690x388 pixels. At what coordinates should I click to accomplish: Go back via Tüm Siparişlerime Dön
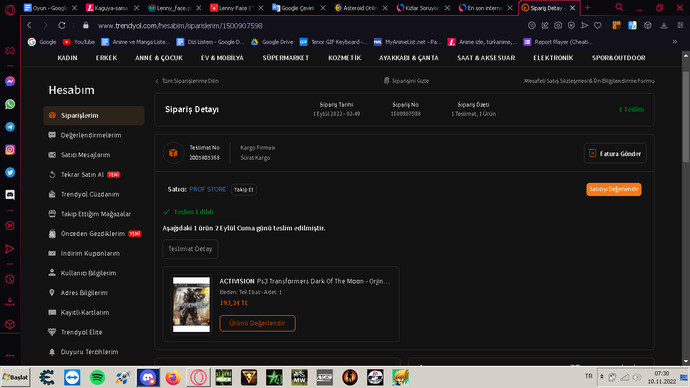pyautogui.click(x=187, y=81)
